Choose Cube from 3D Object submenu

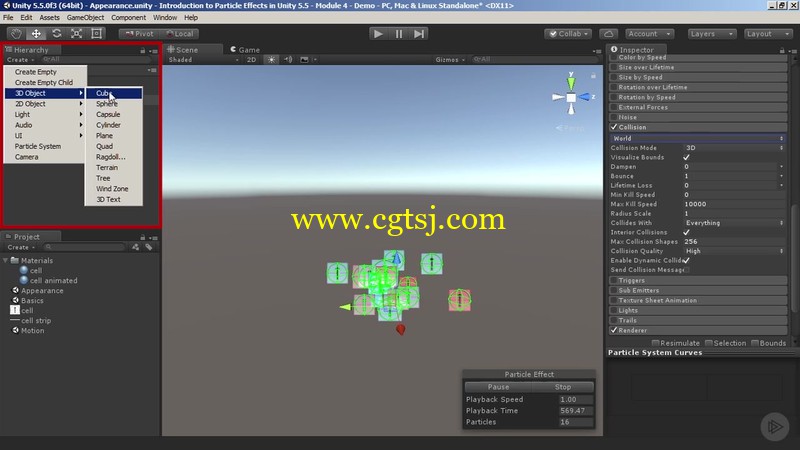(x=114, y=93)
